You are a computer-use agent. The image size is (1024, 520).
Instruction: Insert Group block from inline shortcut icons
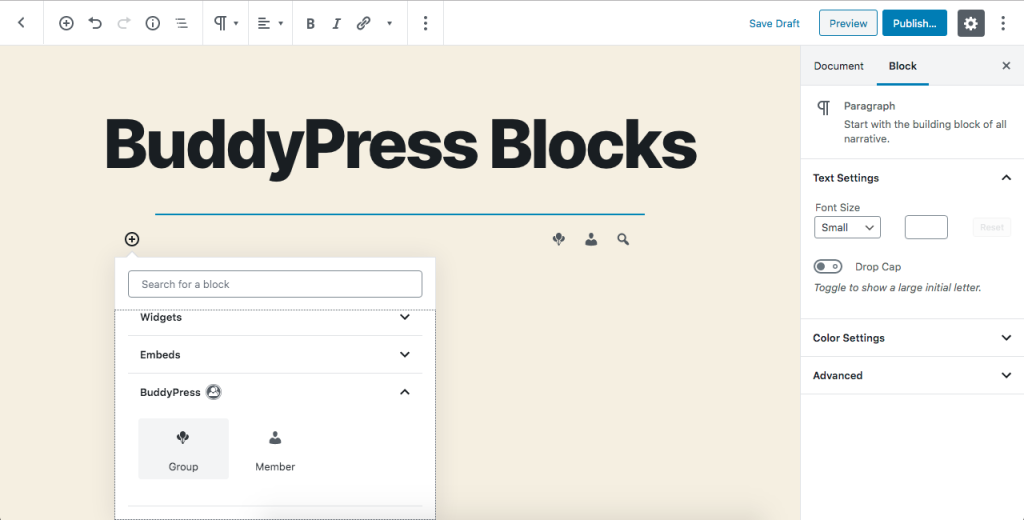[558, 240]
